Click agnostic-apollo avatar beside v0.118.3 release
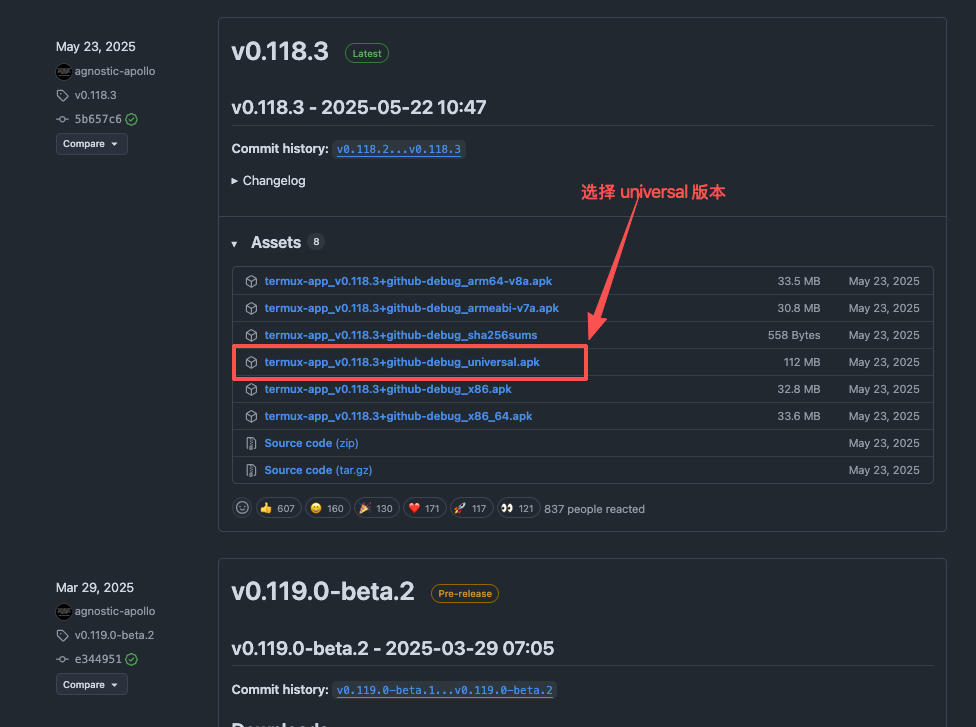This screenshot has width=976, height=727. click(63, 72)
